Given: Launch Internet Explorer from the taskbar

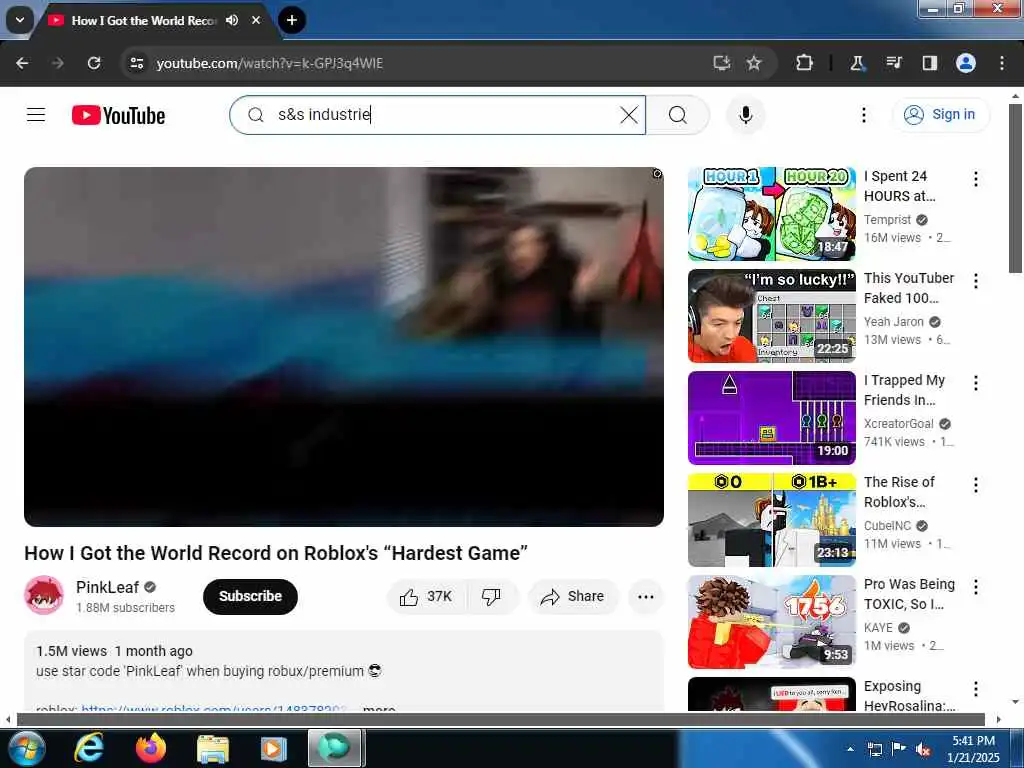Looking at the screenshot, I should pos(88,748).
